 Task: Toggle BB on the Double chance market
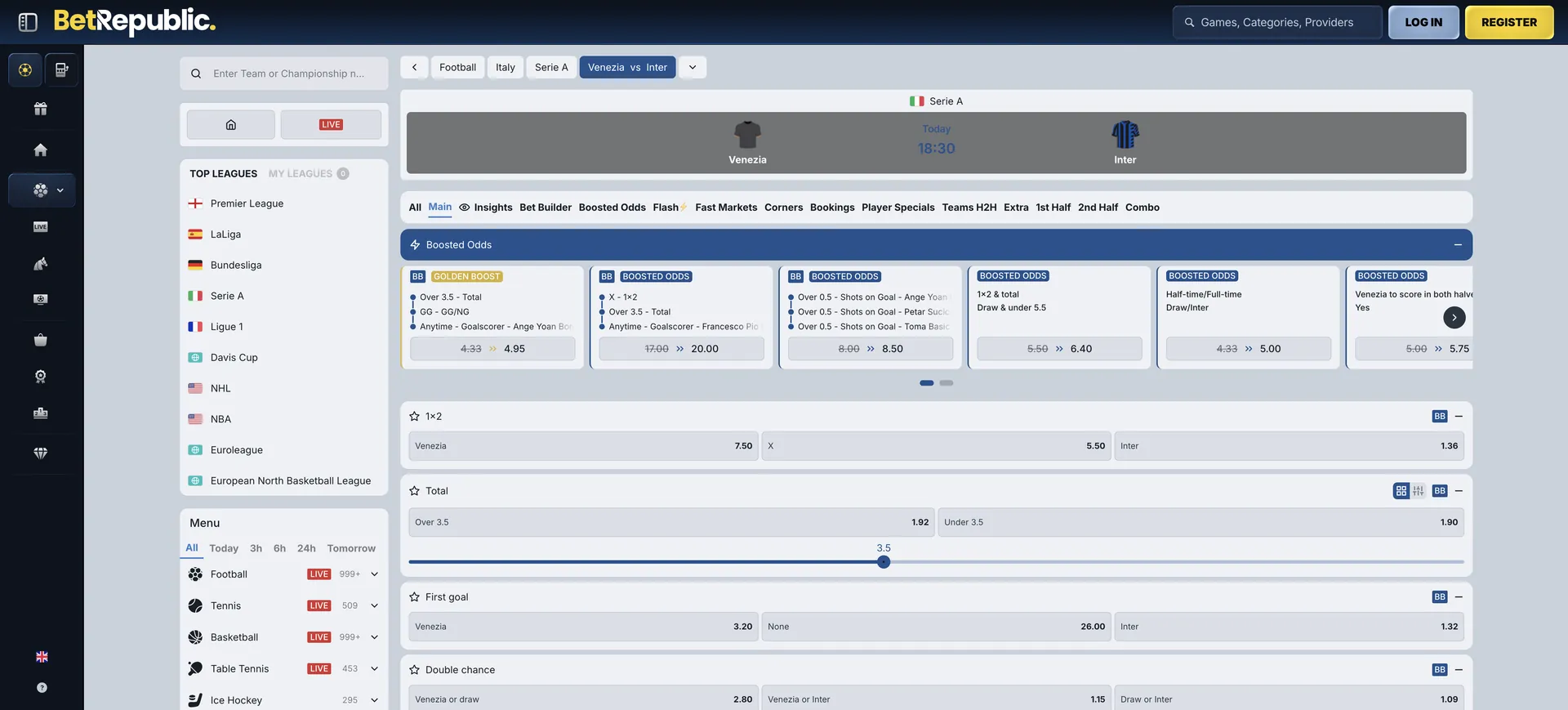click(x=1440, y=670)
